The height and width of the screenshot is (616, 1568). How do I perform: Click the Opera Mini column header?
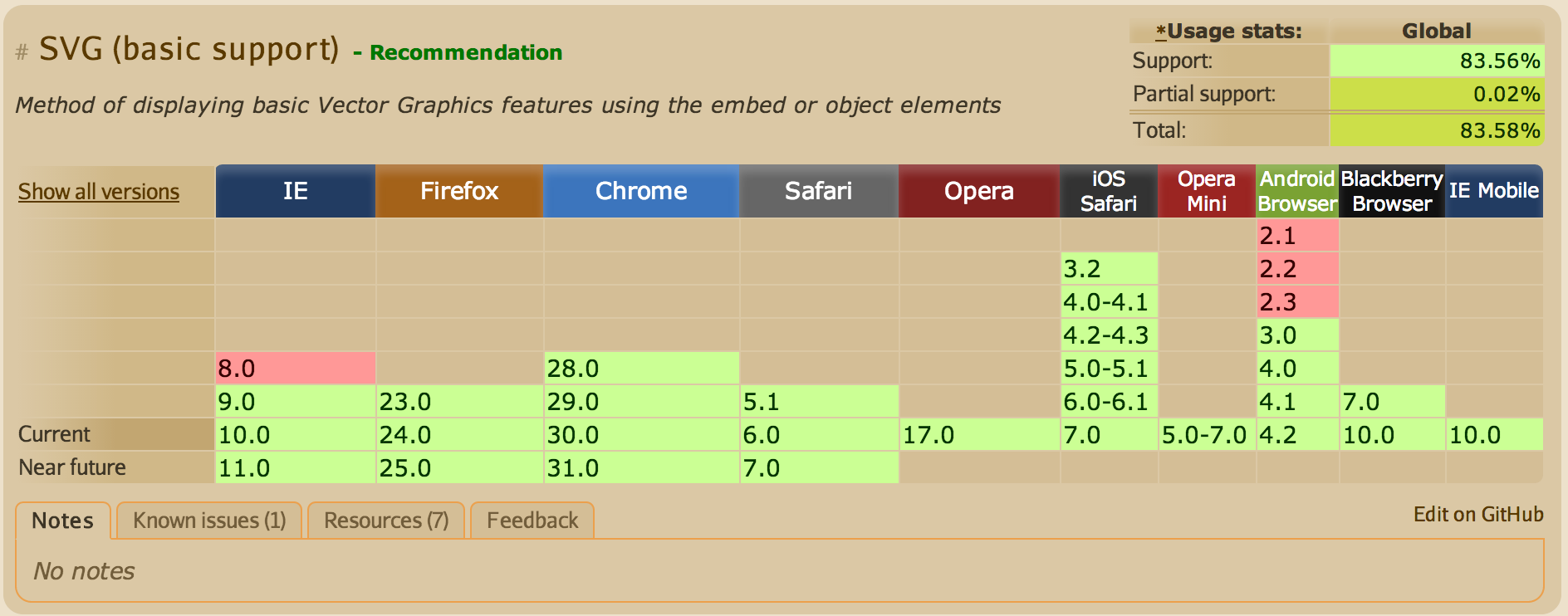click(x=1207, y=191)
